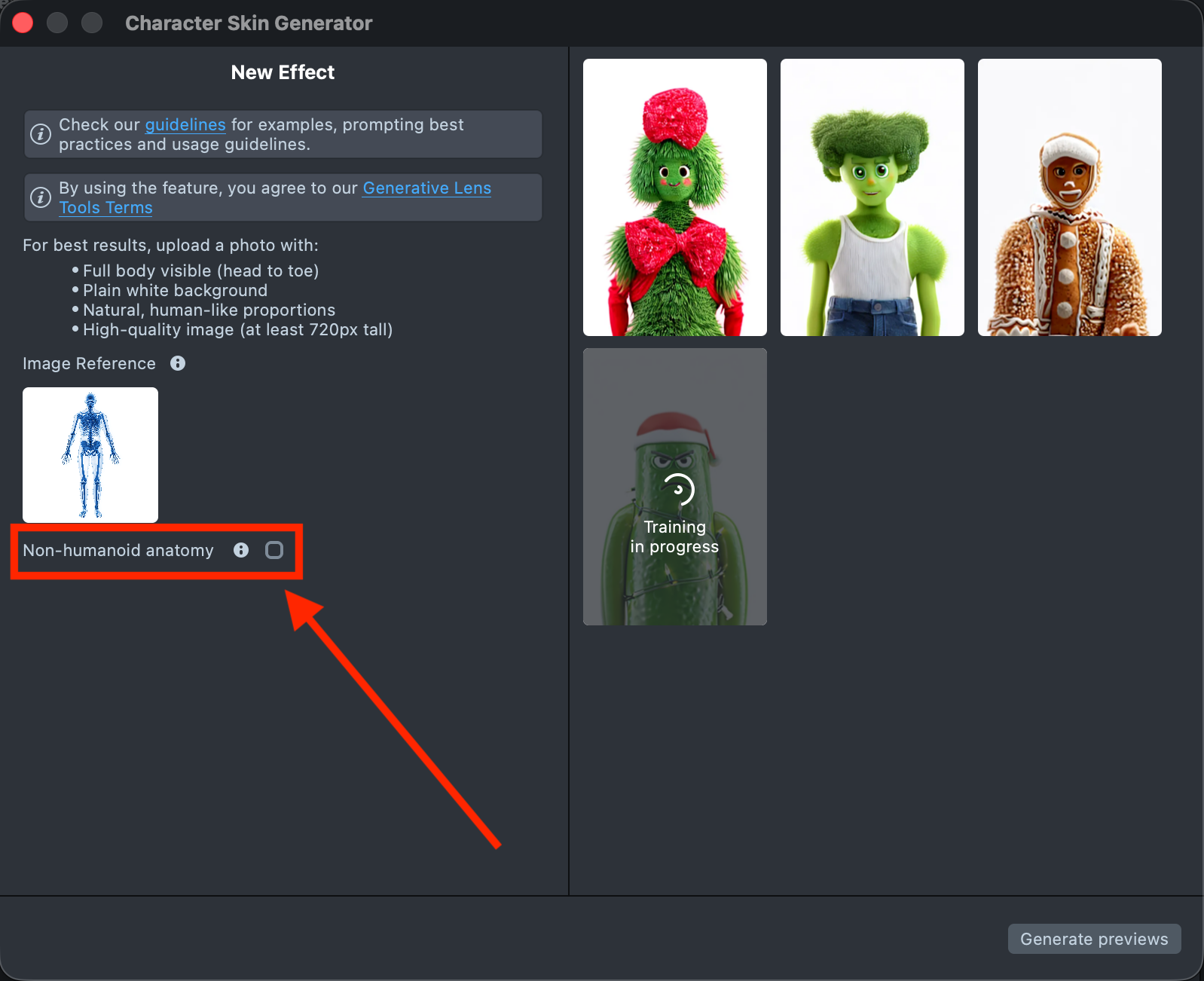Click the 'Natural, human-like proportions' tip

[x=209, y=310]
